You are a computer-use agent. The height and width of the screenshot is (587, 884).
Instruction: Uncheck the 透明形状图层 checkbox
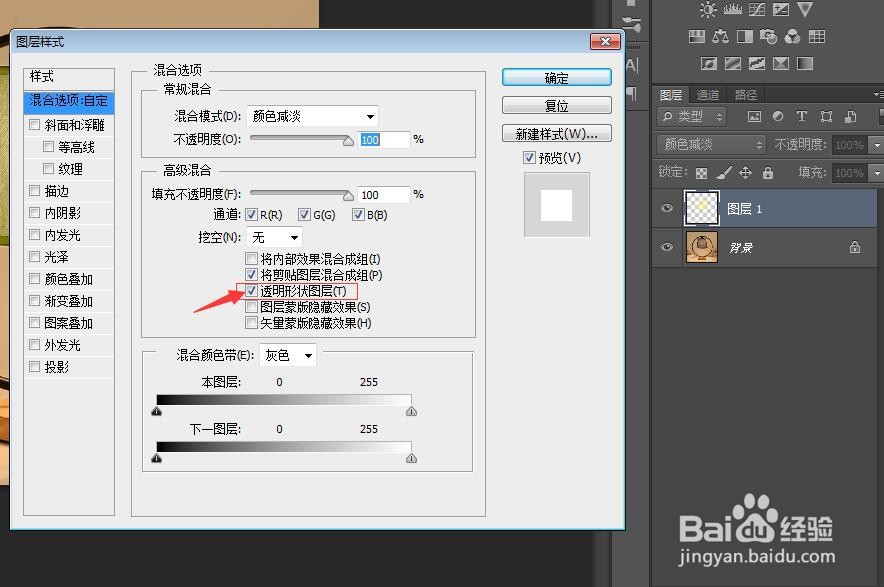click(x=251, y=291)
